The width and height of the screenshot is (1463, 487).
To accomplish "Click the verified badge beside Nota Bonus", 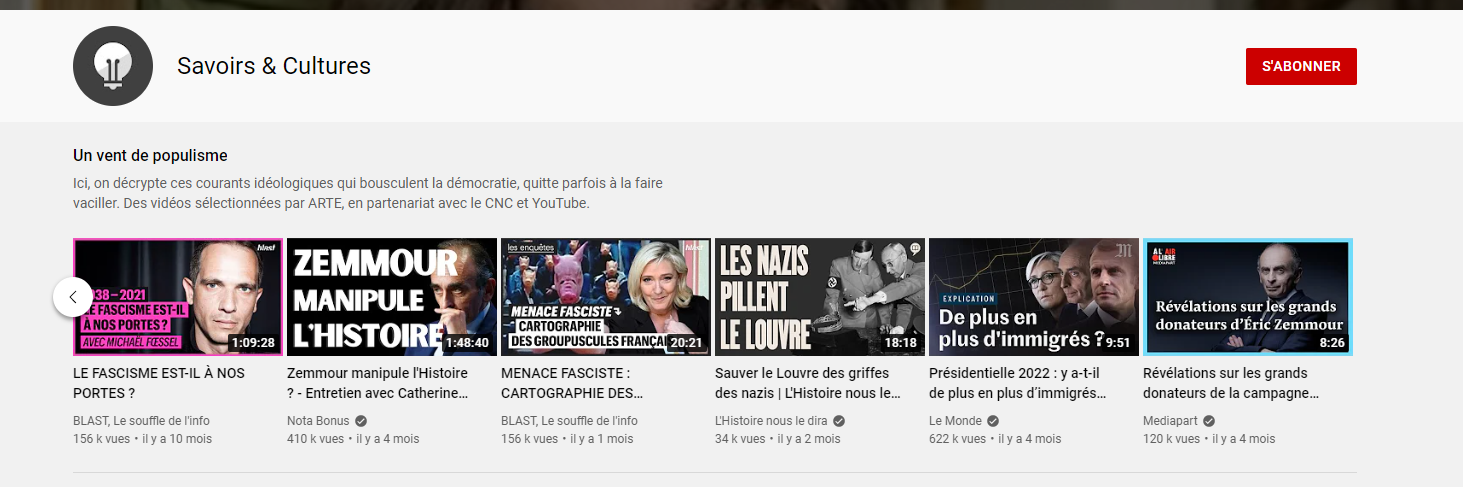I will [x=361, y=421].
